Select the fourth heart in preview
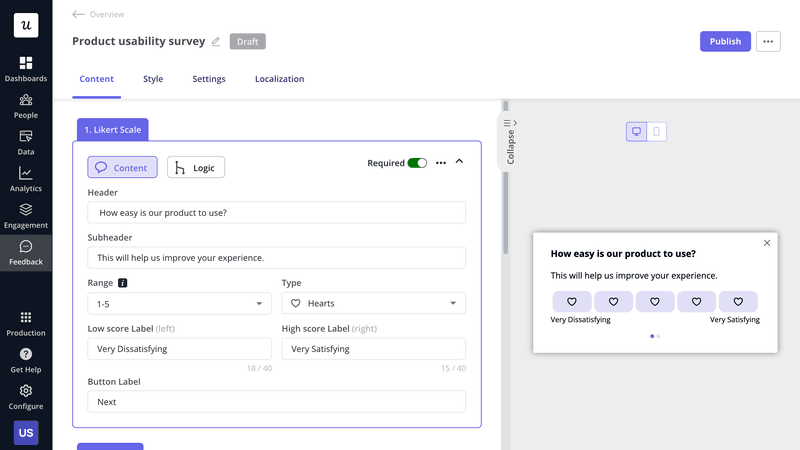Screen dimensions: 800x450 click(696, 302)
